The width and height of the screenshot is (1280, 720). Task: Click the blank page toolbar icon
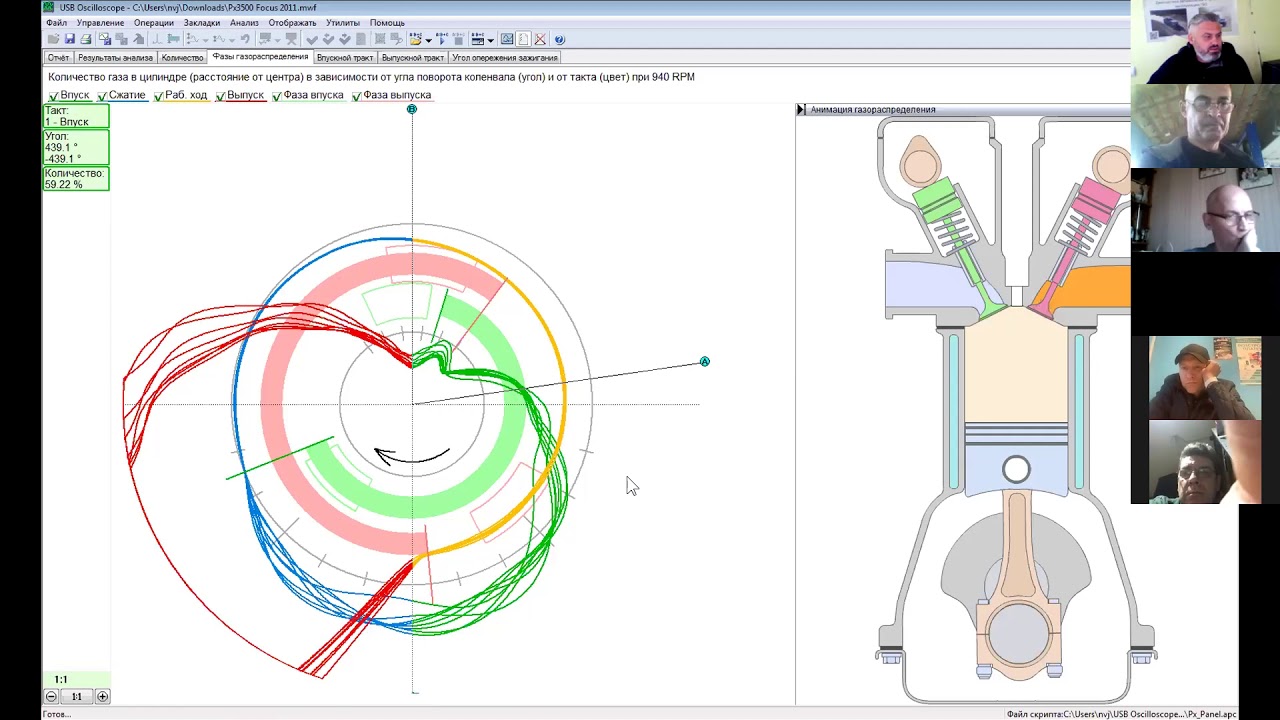(x=523, y=39)
